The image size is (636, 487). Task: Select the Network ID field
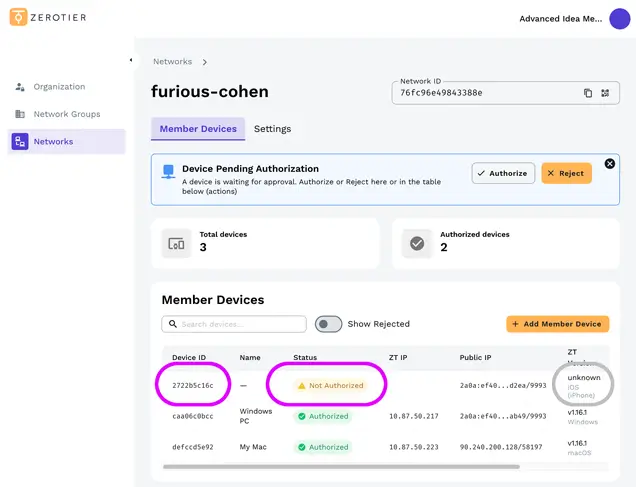(x=505, y=93)
